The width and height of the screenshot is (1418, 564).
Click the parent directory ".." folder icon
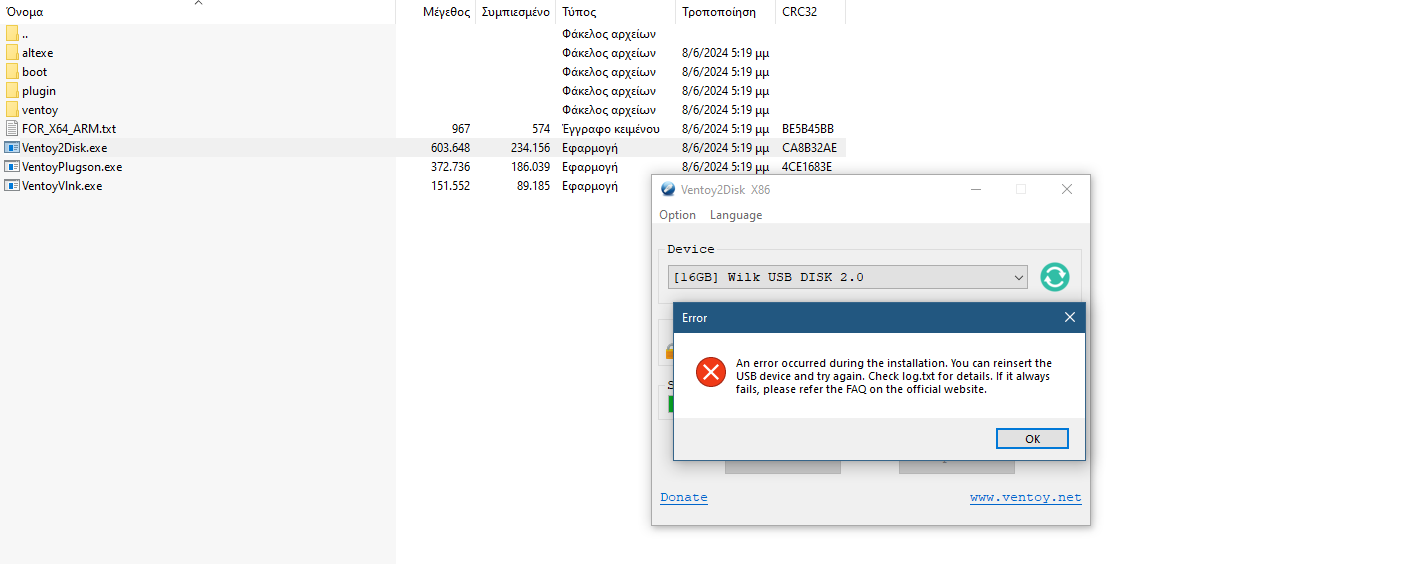(x=12, y=34)
